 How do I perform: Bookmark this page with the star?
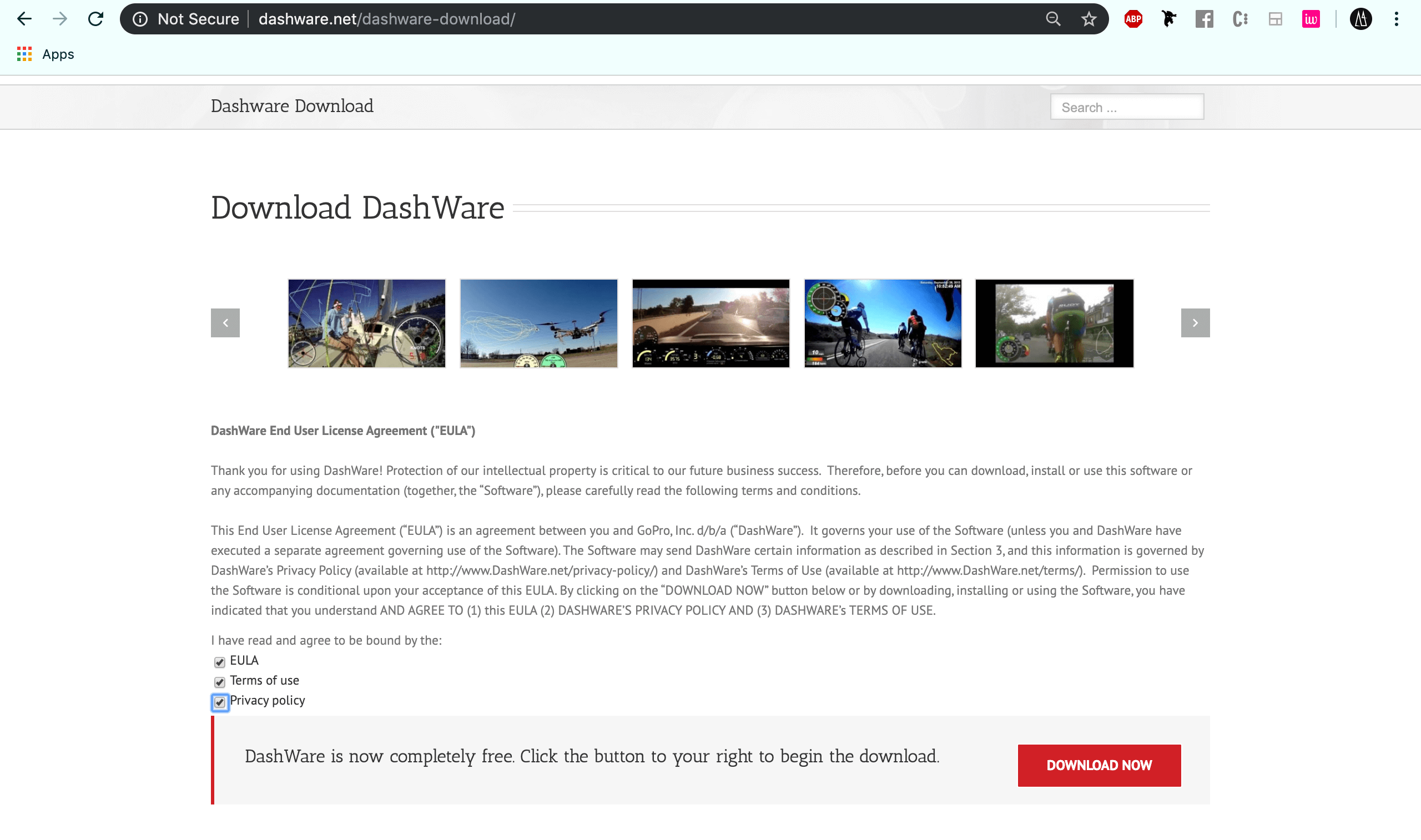tap(1088, 19)
